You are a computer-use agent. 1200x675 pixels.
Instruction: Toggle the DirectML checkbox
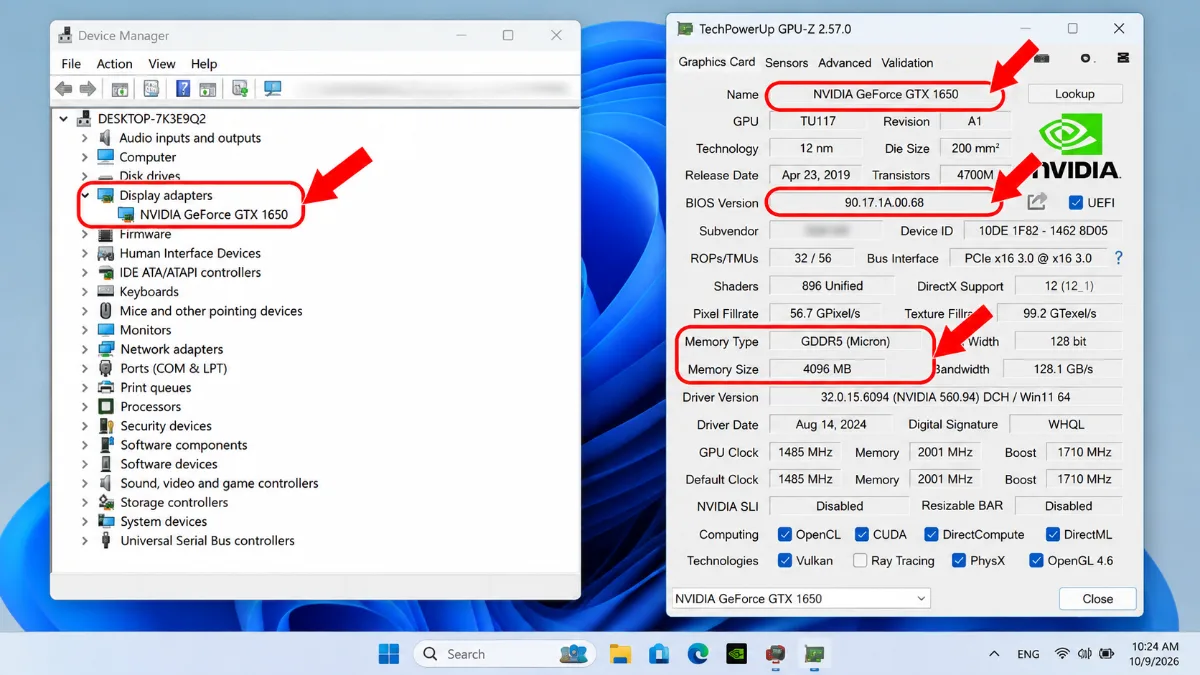tap(1053, 535)
